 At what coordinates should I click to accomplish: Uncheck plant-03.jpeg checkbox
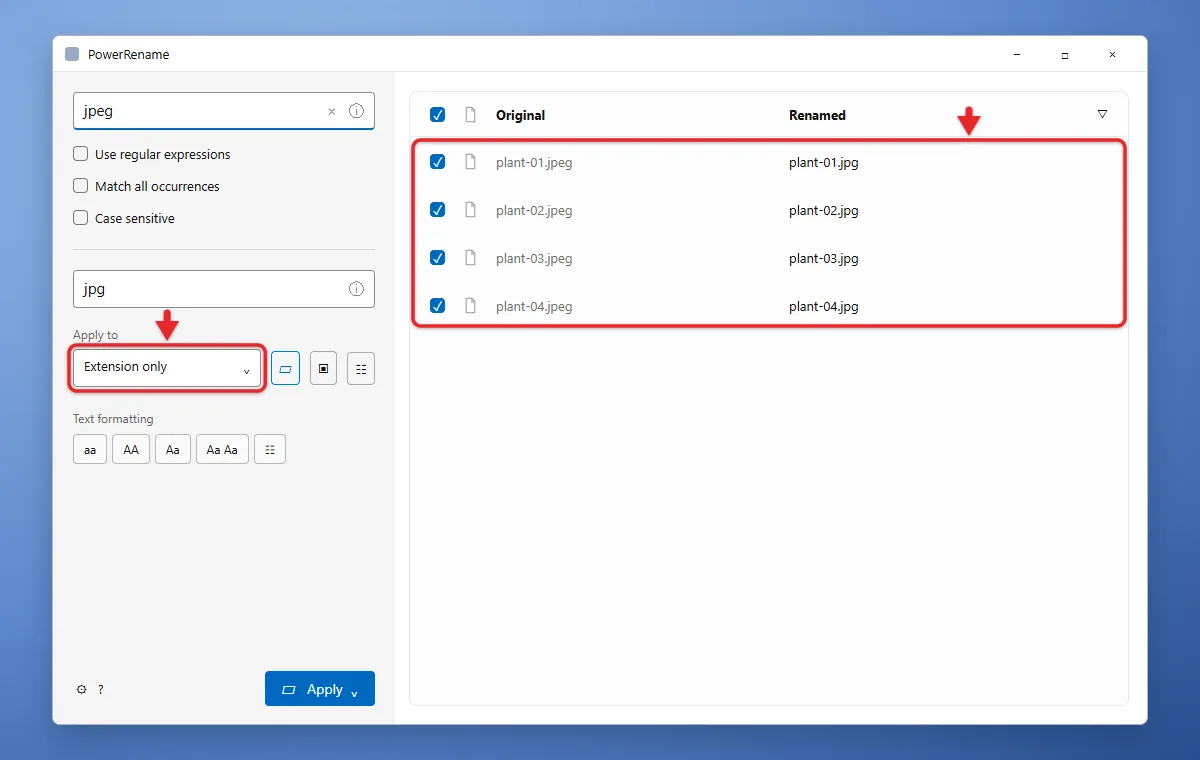pos(437,258)
